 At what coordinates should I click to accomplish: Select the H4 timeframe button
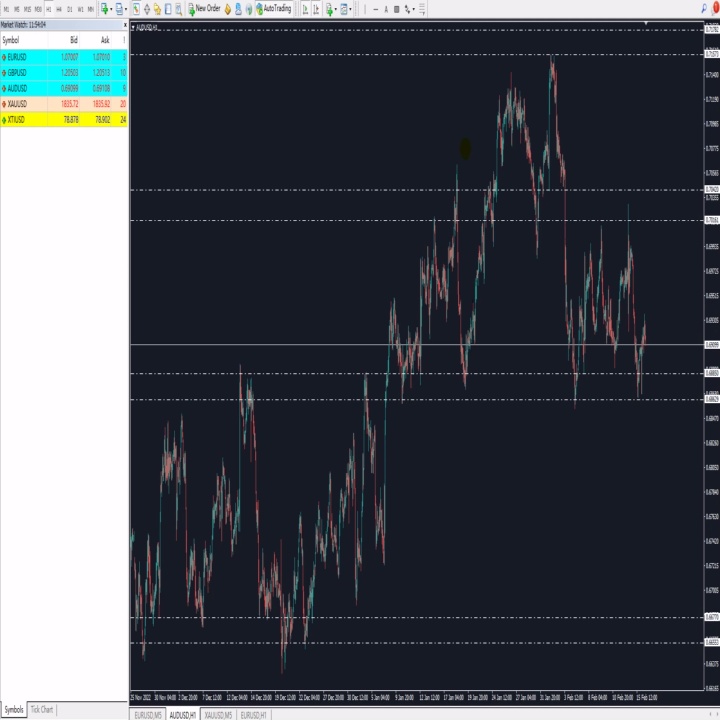click(x=59, y=9)
